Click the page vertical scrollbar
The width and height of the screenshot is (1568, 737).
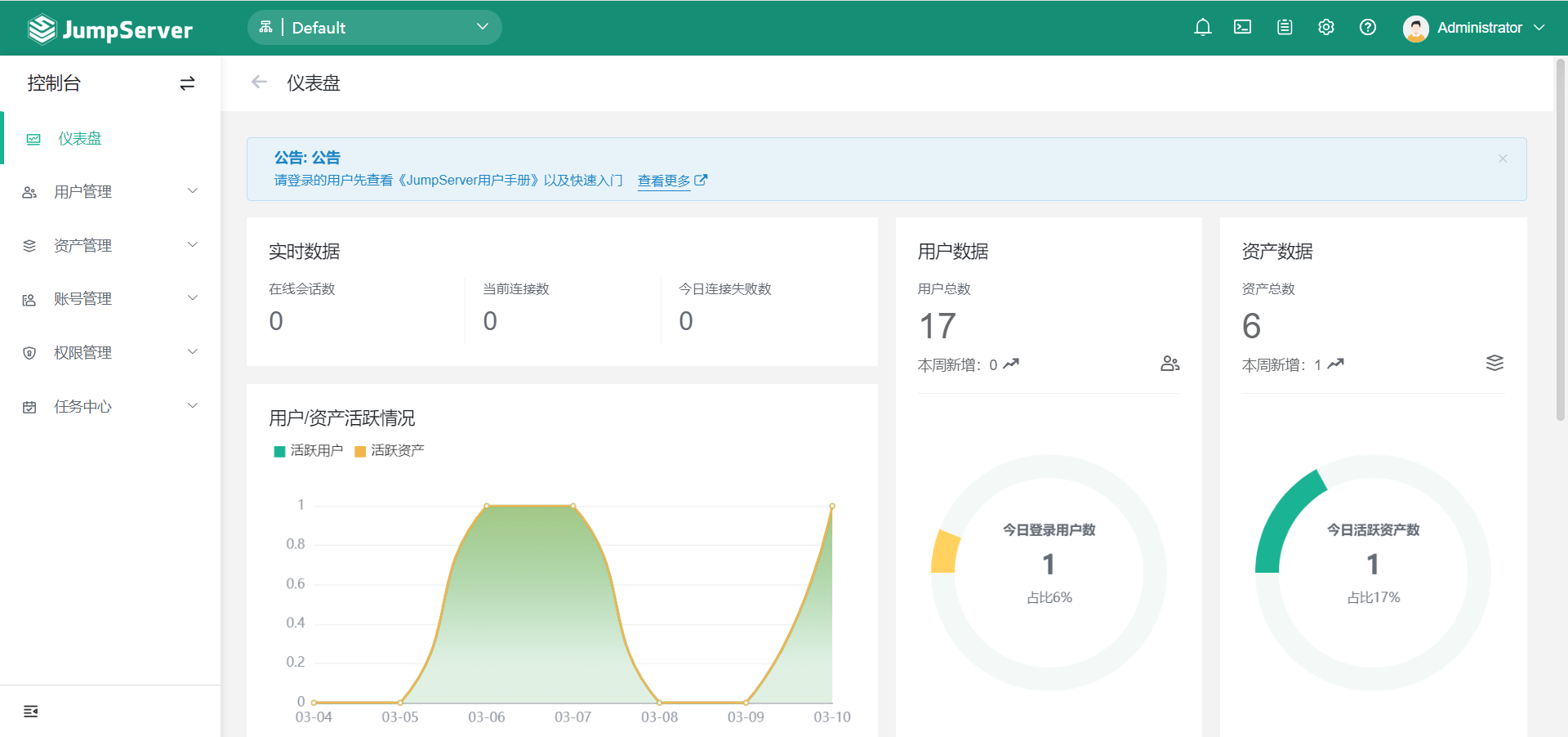1561,239
